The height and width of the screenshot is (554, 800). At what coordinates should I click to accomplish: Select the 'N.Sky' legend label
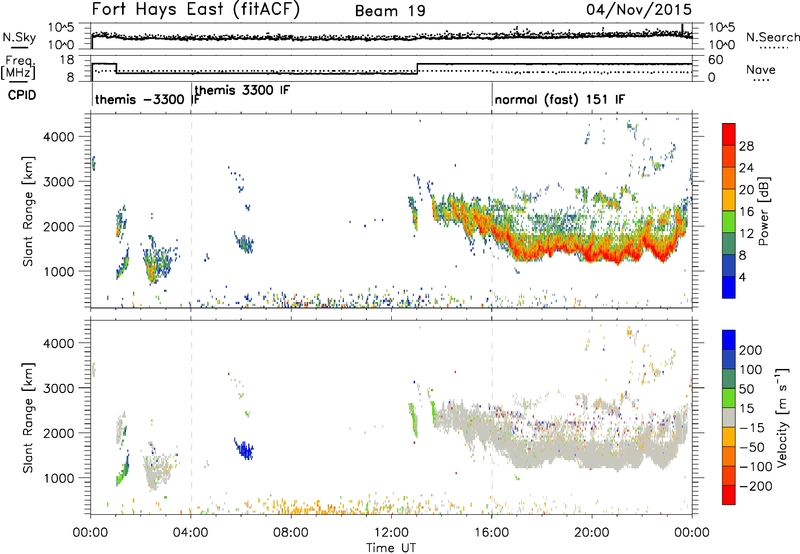(19, 37)
